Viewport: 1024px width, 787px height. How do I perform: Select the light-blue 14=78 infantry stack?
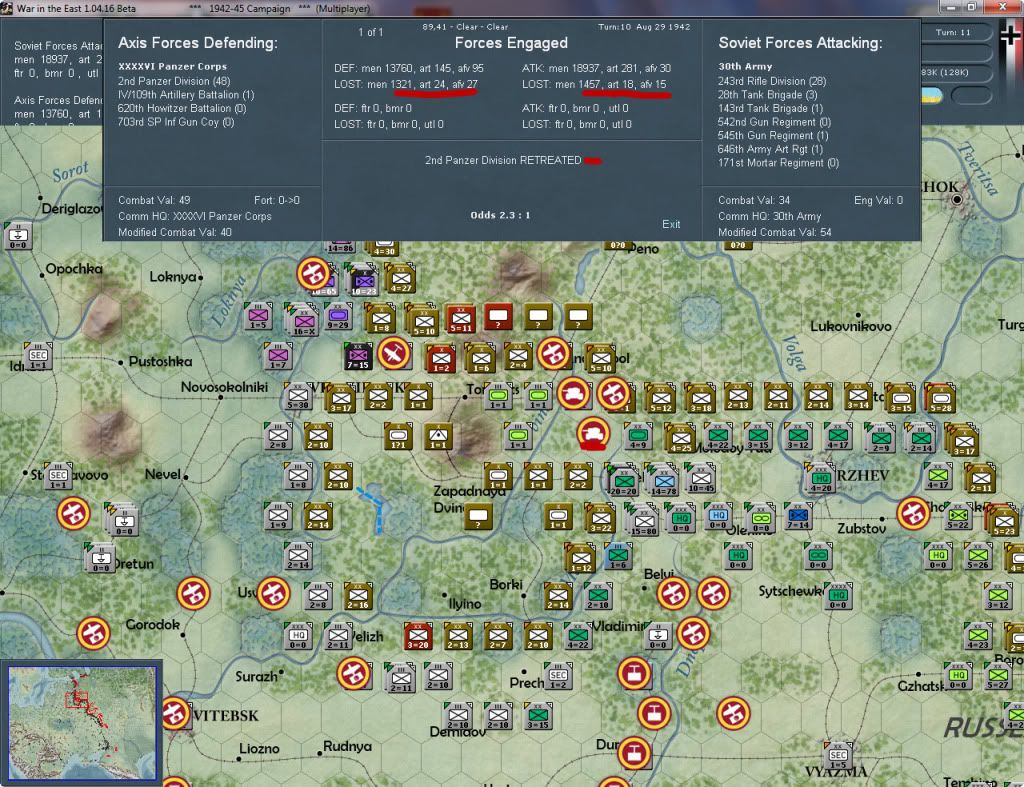pos(663,482)
